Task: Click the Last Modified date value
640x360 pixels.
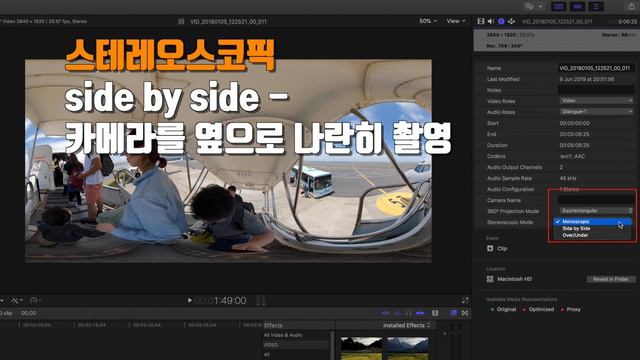Action: point(587,79)
